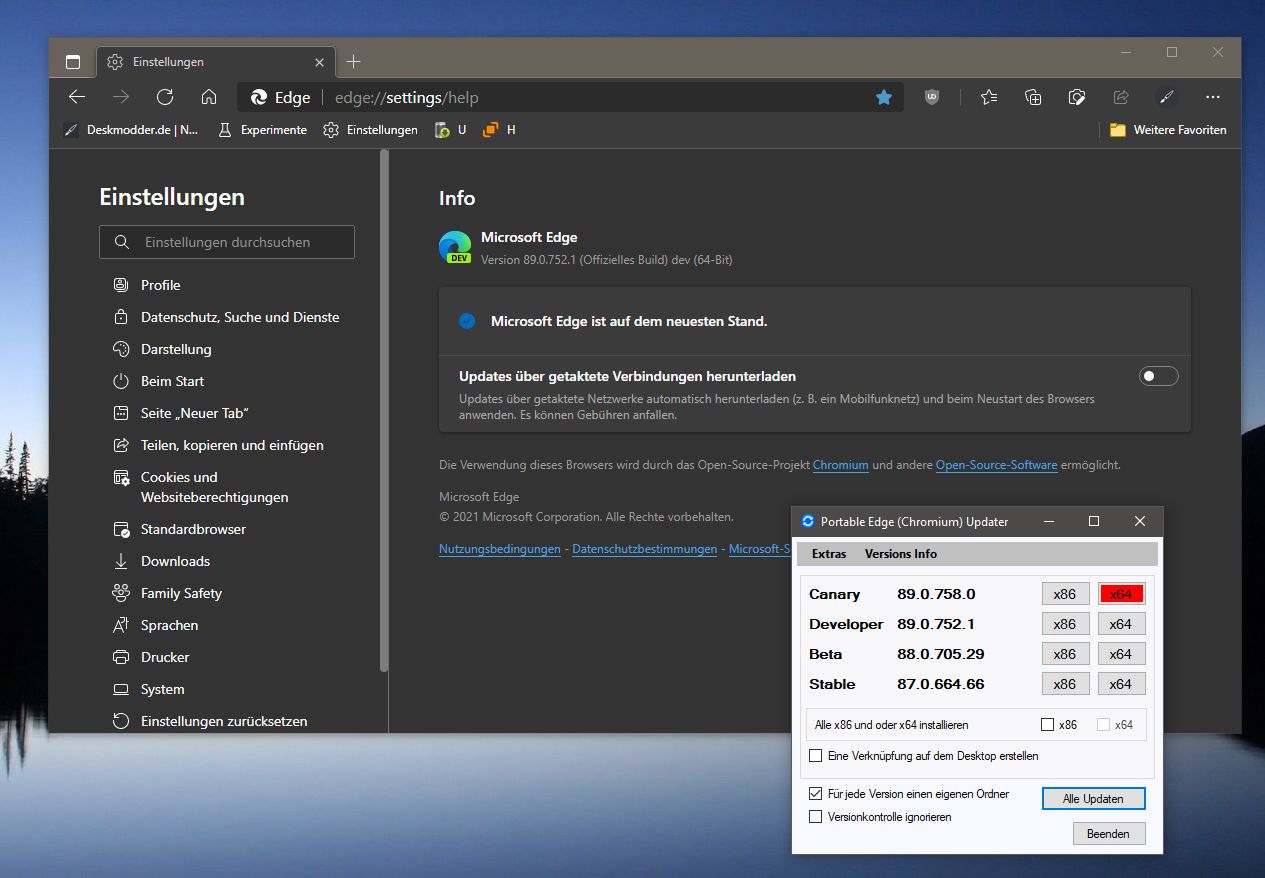This screenshot has height=878, width=1265.
Task: Uncheck Für jede Version einen eigenen Ordner
Action: coord(816,794)
